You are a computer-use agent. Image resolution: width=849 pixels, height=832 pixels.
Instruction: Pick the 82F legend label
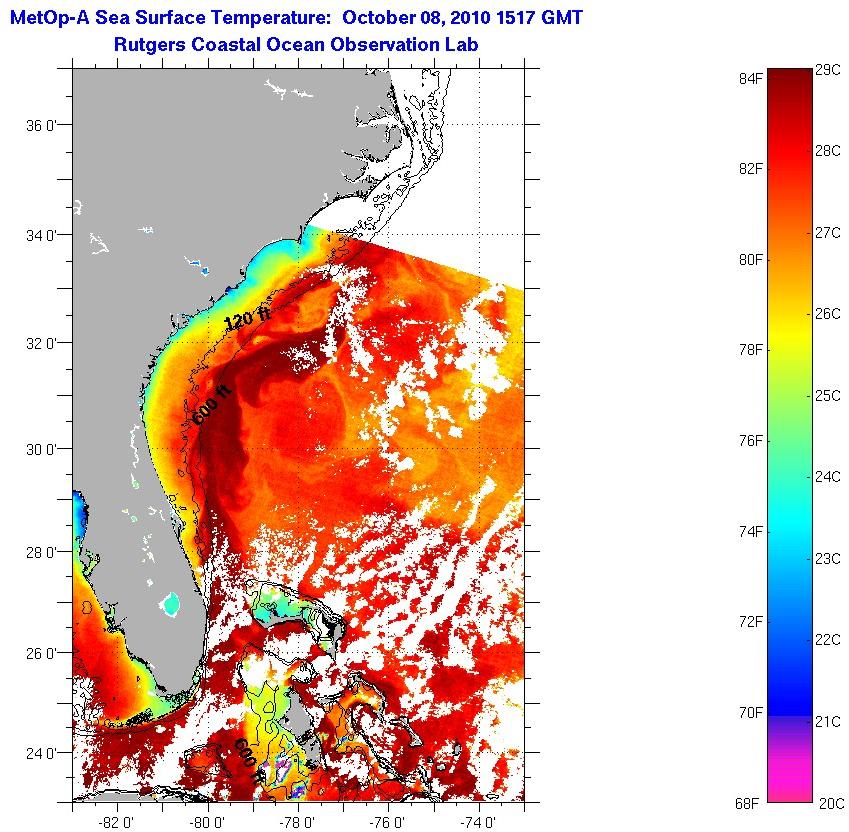point(750,169)
